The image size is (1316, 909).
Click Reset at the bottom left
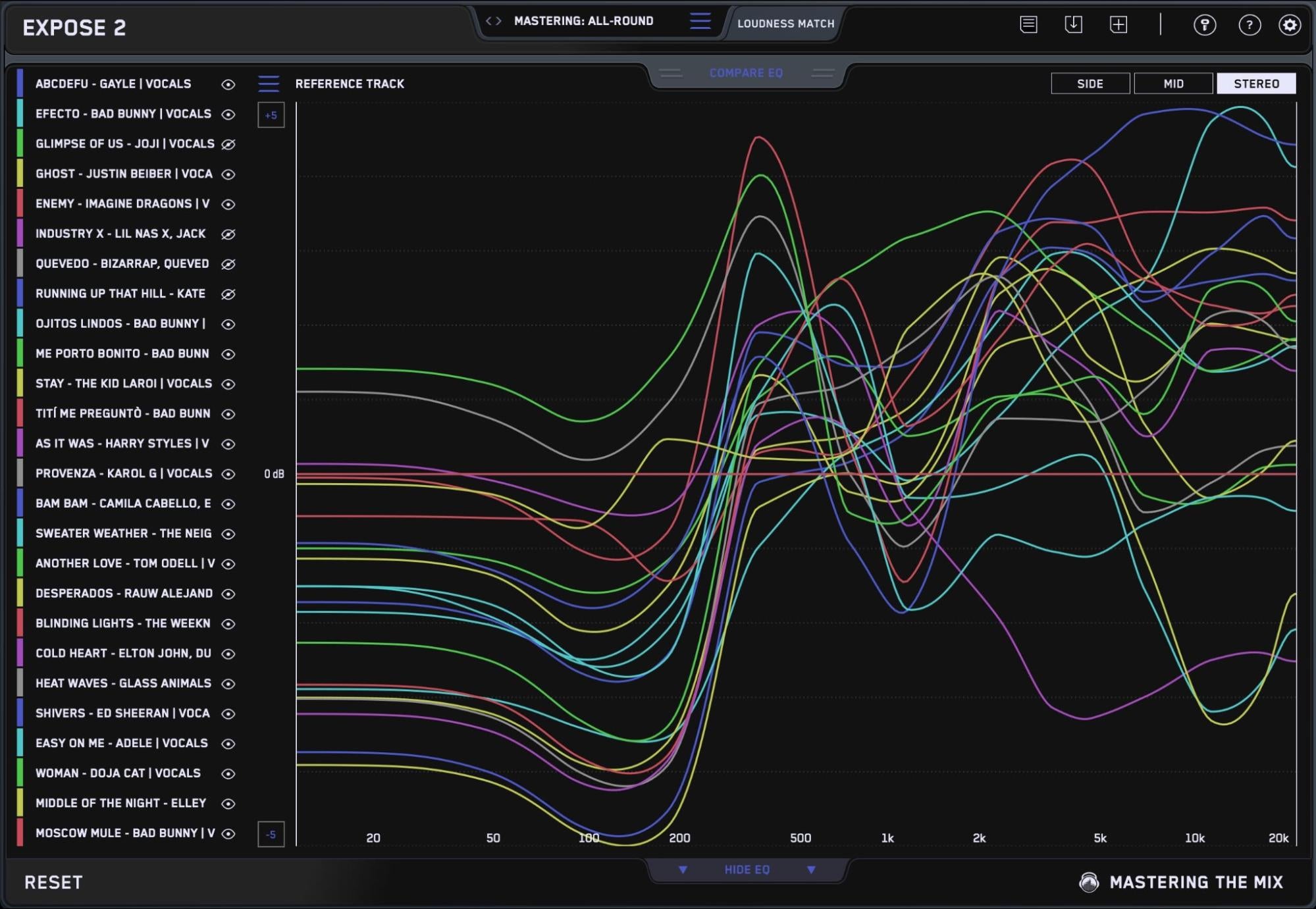[53, 882]
